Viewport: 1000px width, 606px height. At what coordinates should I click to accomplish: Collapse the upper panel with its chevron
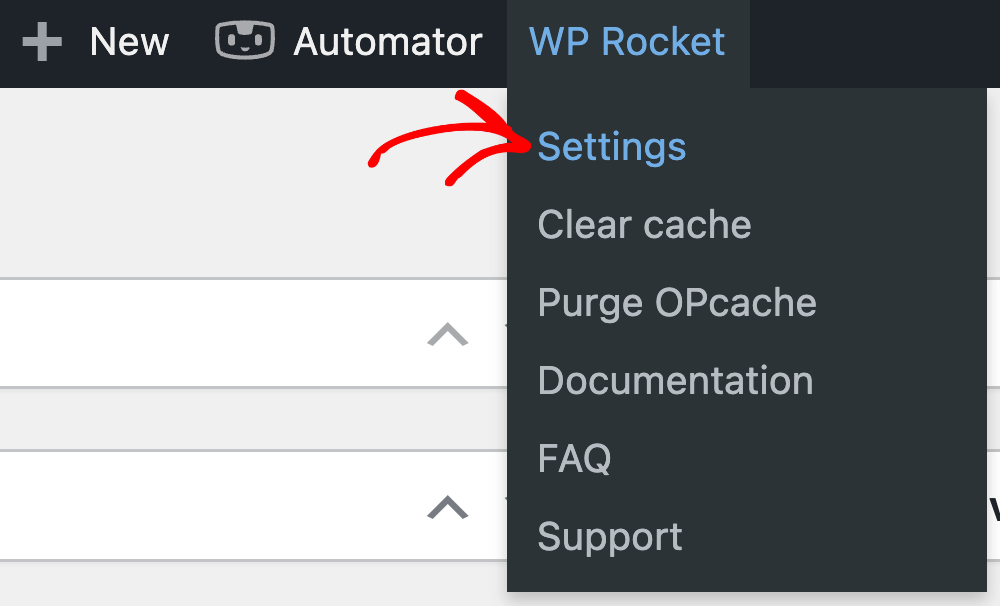click(448, 334)
